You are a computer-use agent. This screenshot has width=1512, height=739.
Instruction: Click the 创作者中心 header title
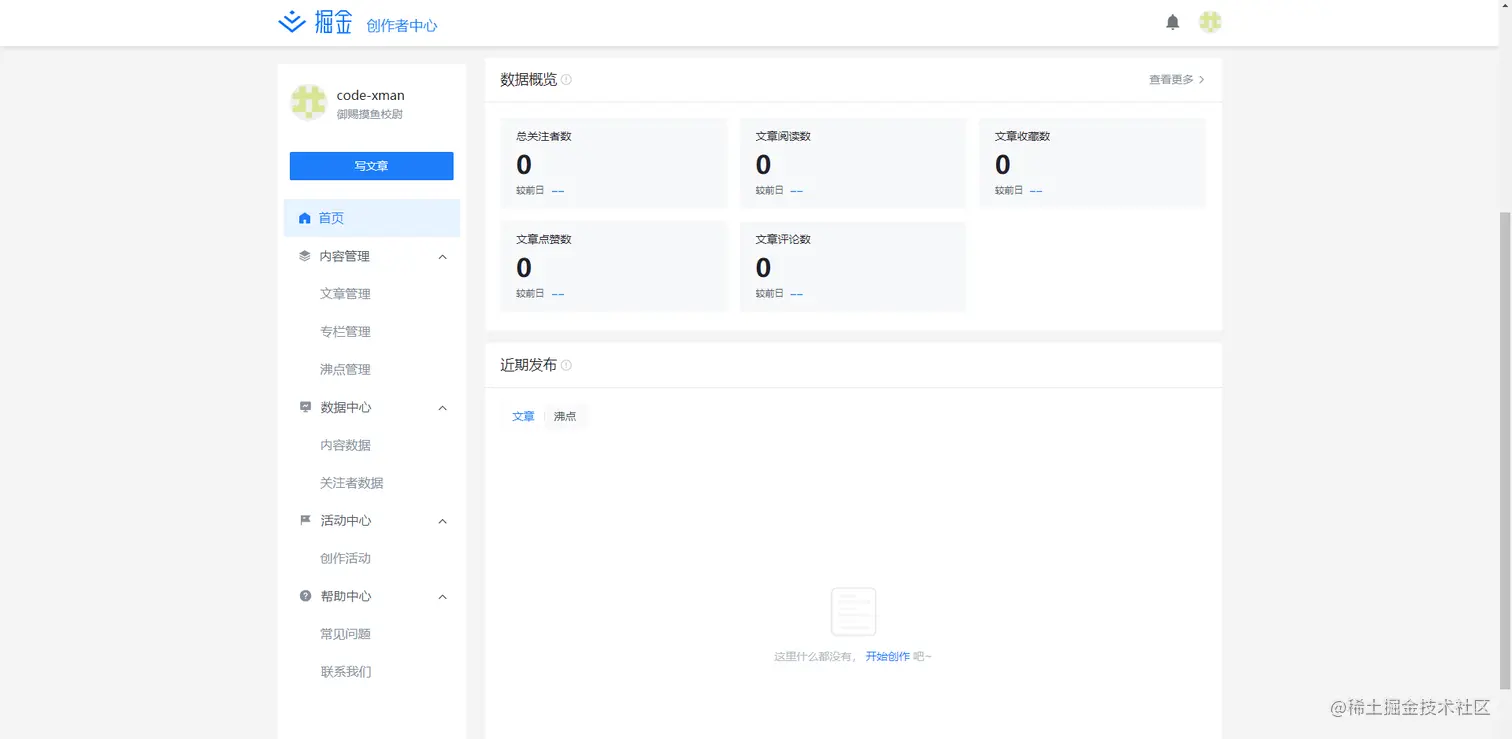click(x=402, y=26)
